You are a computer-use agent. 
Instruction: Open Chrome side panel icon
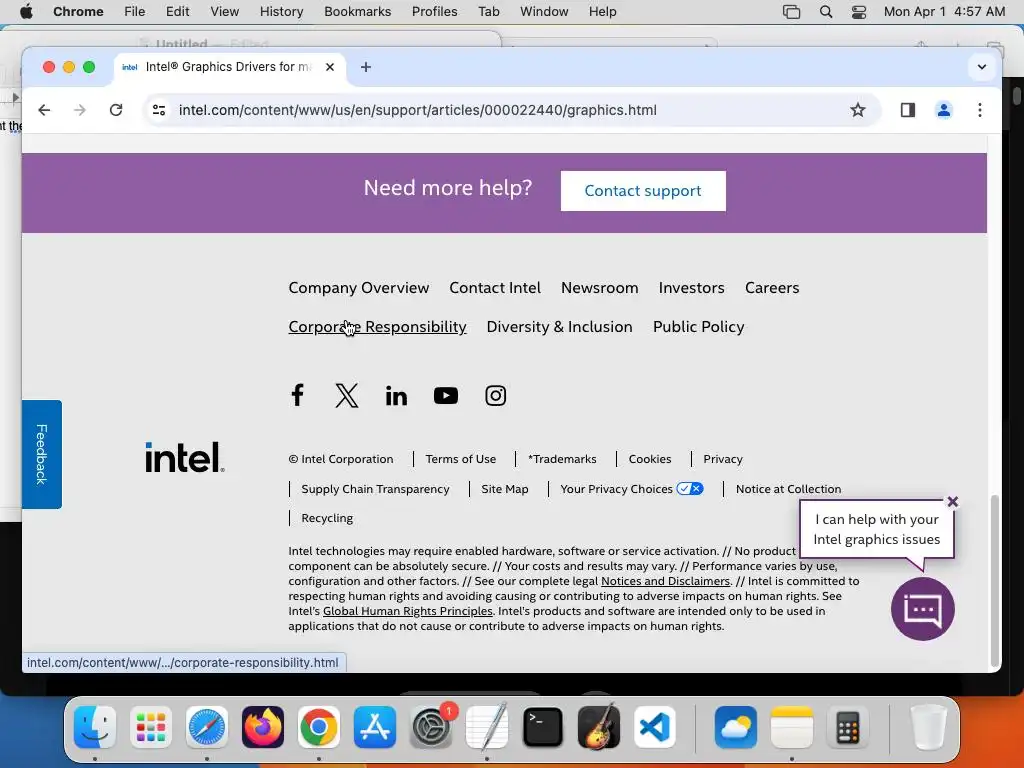(908, 110)
